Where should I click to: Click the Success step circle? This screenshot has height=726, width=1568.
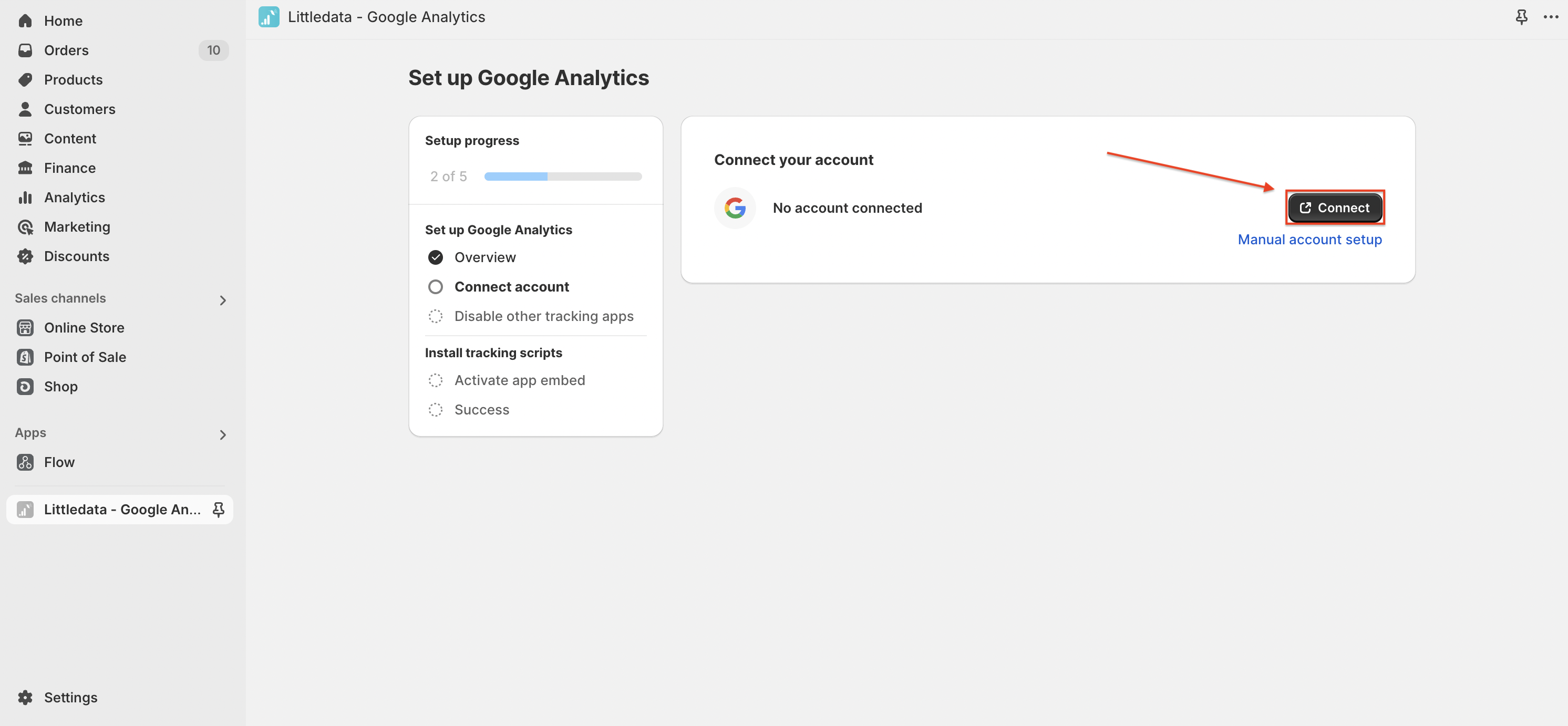click(x=435, y=410)
